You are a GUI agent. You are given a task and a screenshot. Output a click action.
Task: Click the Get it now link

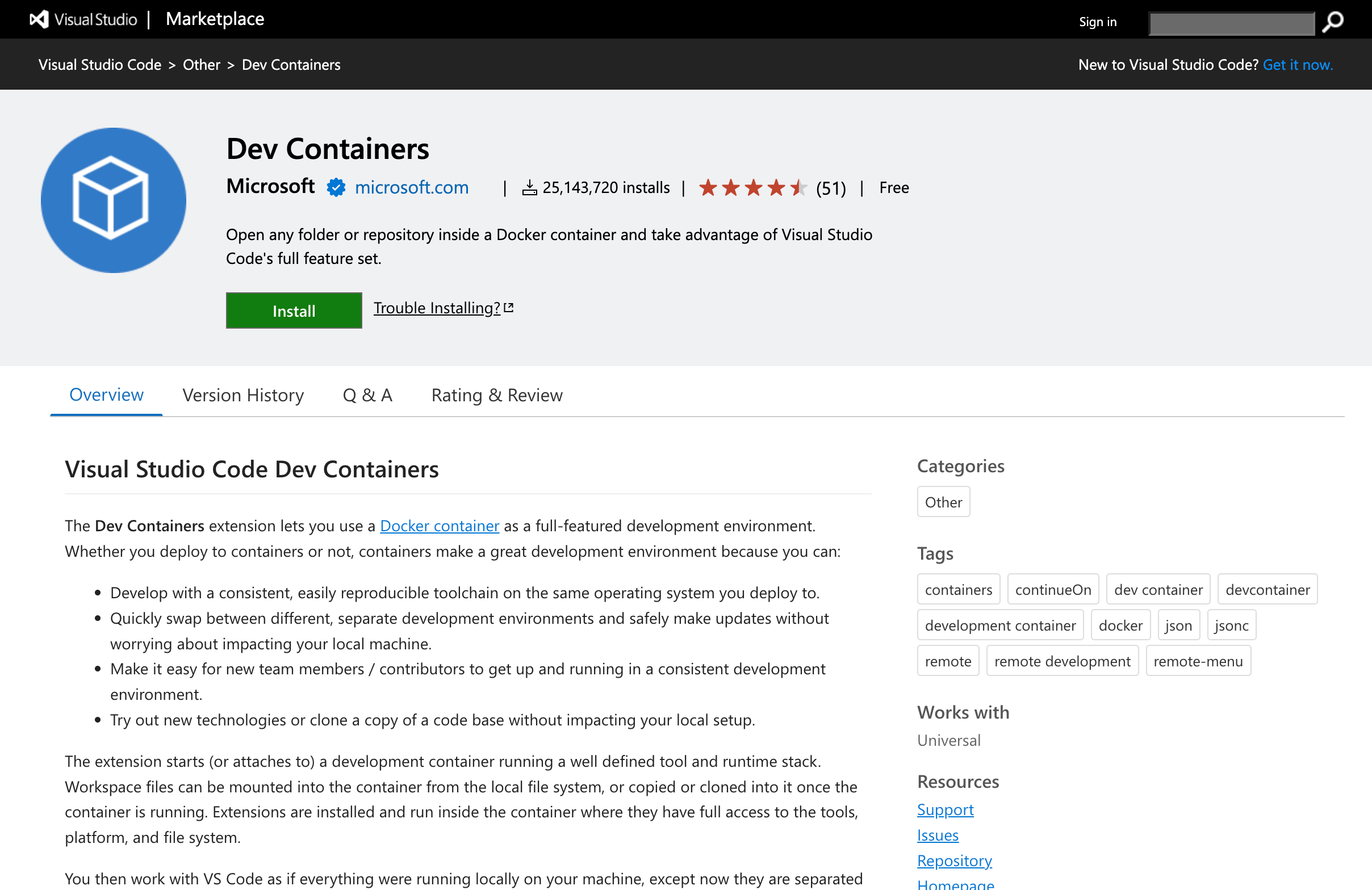click(x=1298, y=65)
